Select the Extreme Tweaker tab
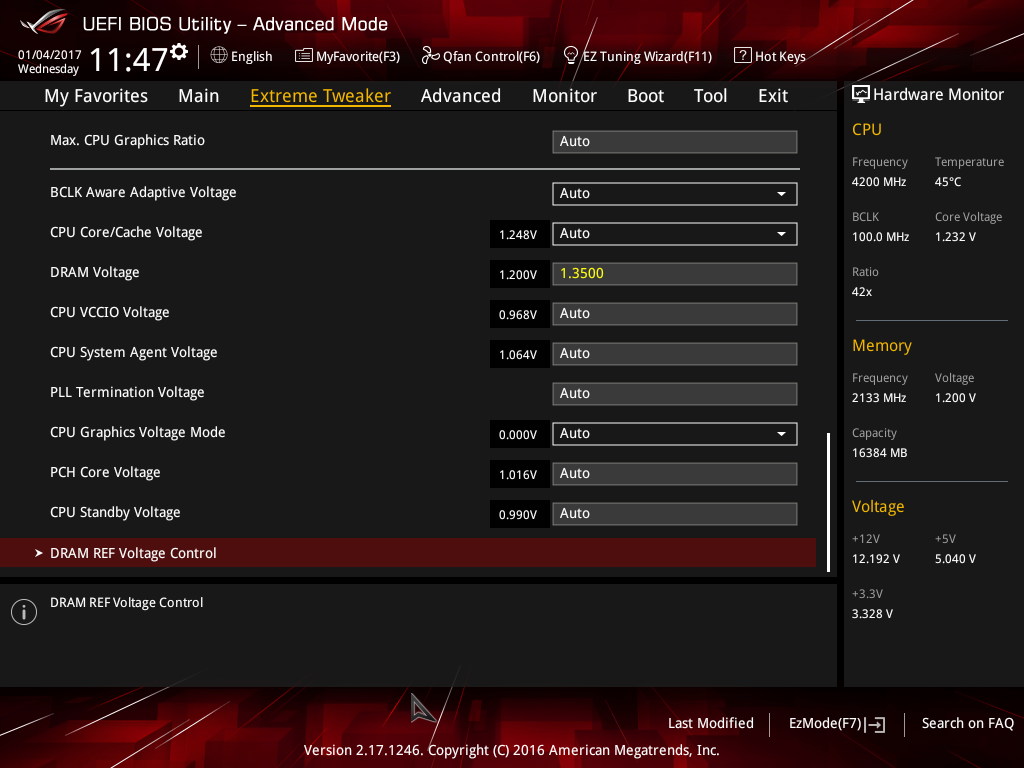Viewport: 1024px width, 768px height. pos(321,96)
